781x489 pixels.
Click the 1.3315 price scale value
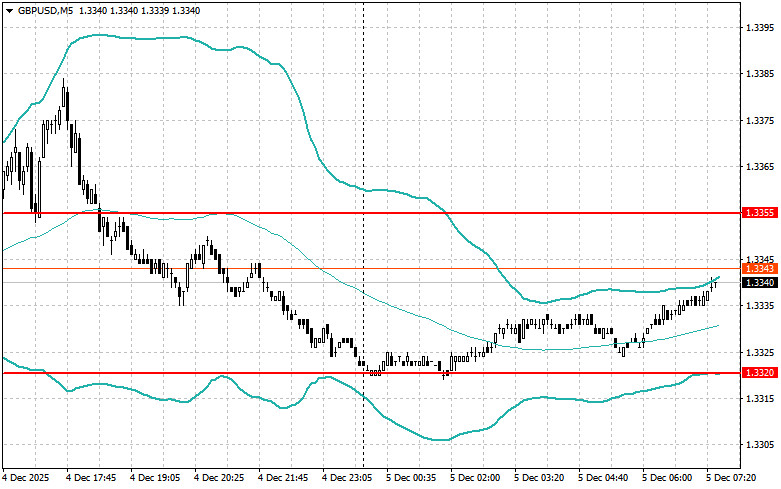[x=760, y=399]
